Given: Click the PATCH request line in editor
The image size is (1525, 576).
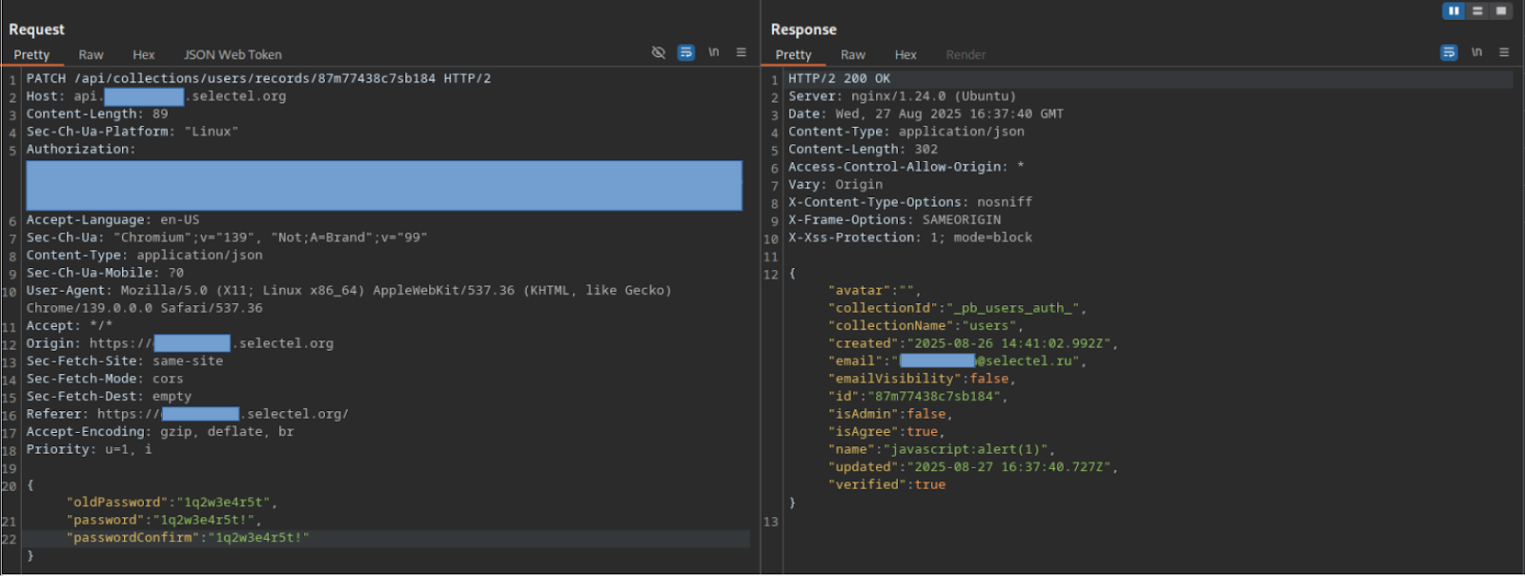Looking at the screenshot, I should (x=258, y=78).
